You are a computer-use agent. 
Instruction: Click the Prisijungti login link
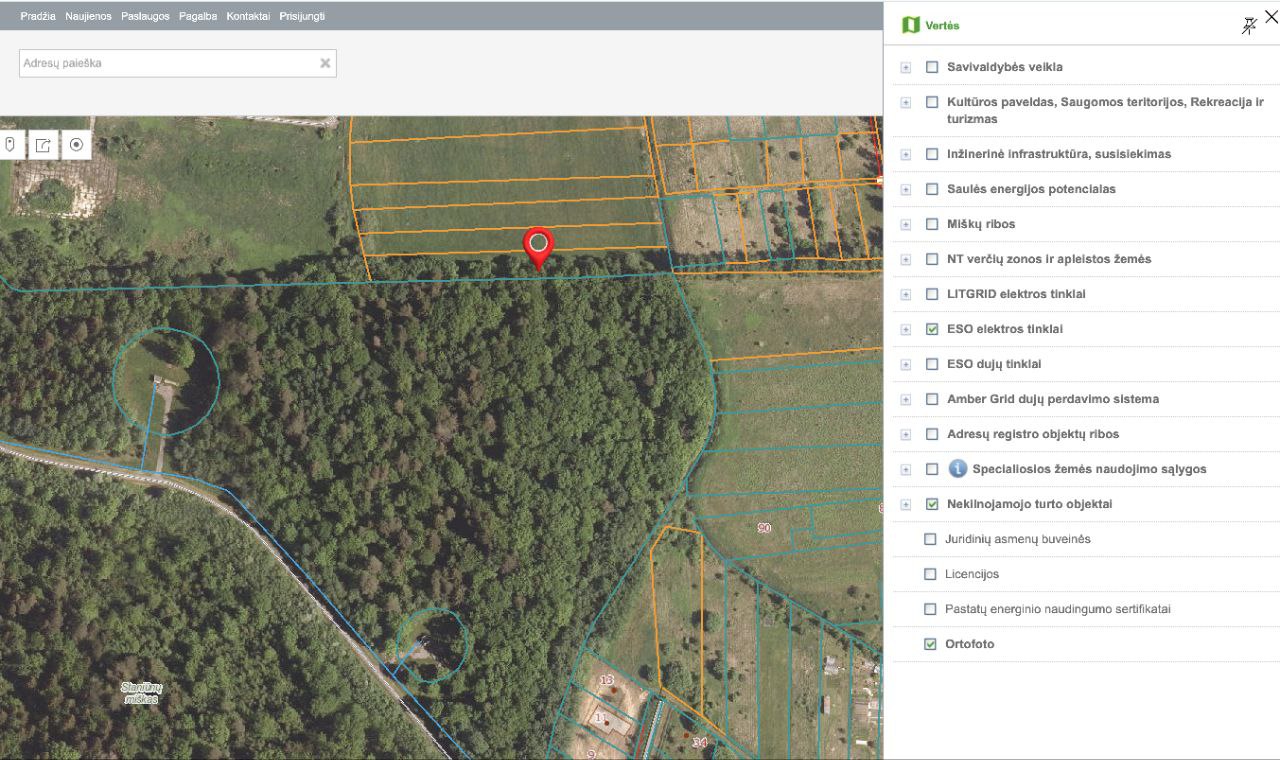(x=302, y=16)
